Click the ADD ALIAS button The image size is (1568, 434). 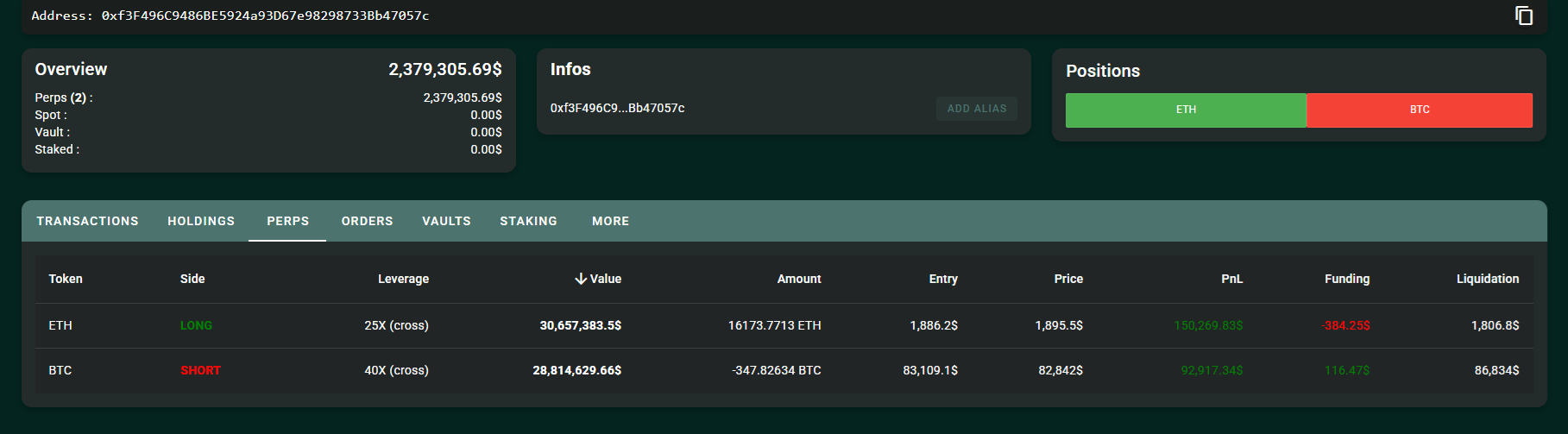click(x=976, y=109)
